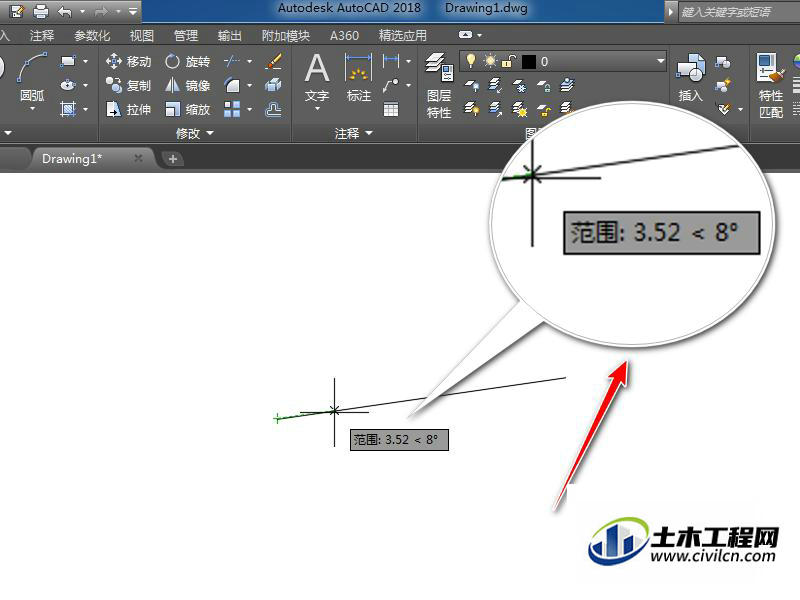Image resolution: width=800 pixels, height=600 pixels.
Task: Select the Linear dimension tool
Action: (391, 61)
